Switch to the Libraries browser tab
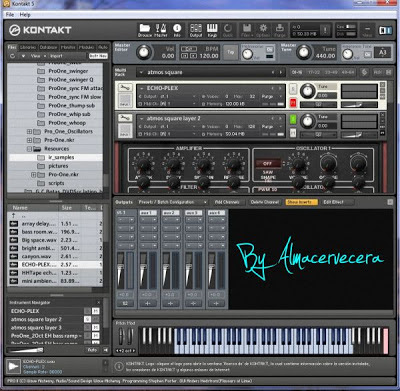The height and width of the screenshot is (391, 400). pos(28,47)
